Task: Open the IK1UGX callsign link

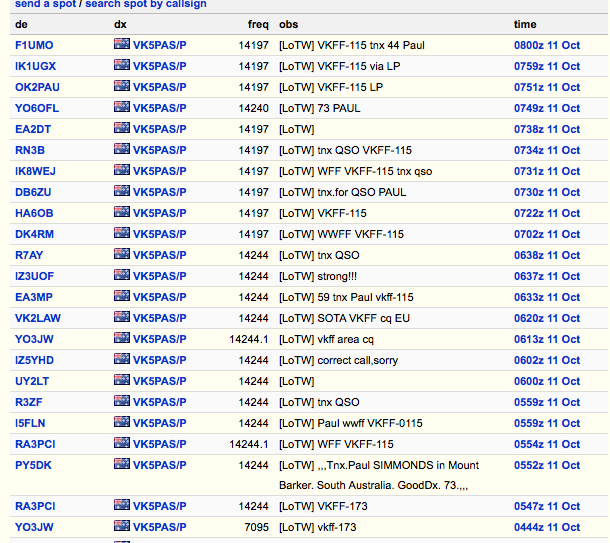Action: point(35,66)
